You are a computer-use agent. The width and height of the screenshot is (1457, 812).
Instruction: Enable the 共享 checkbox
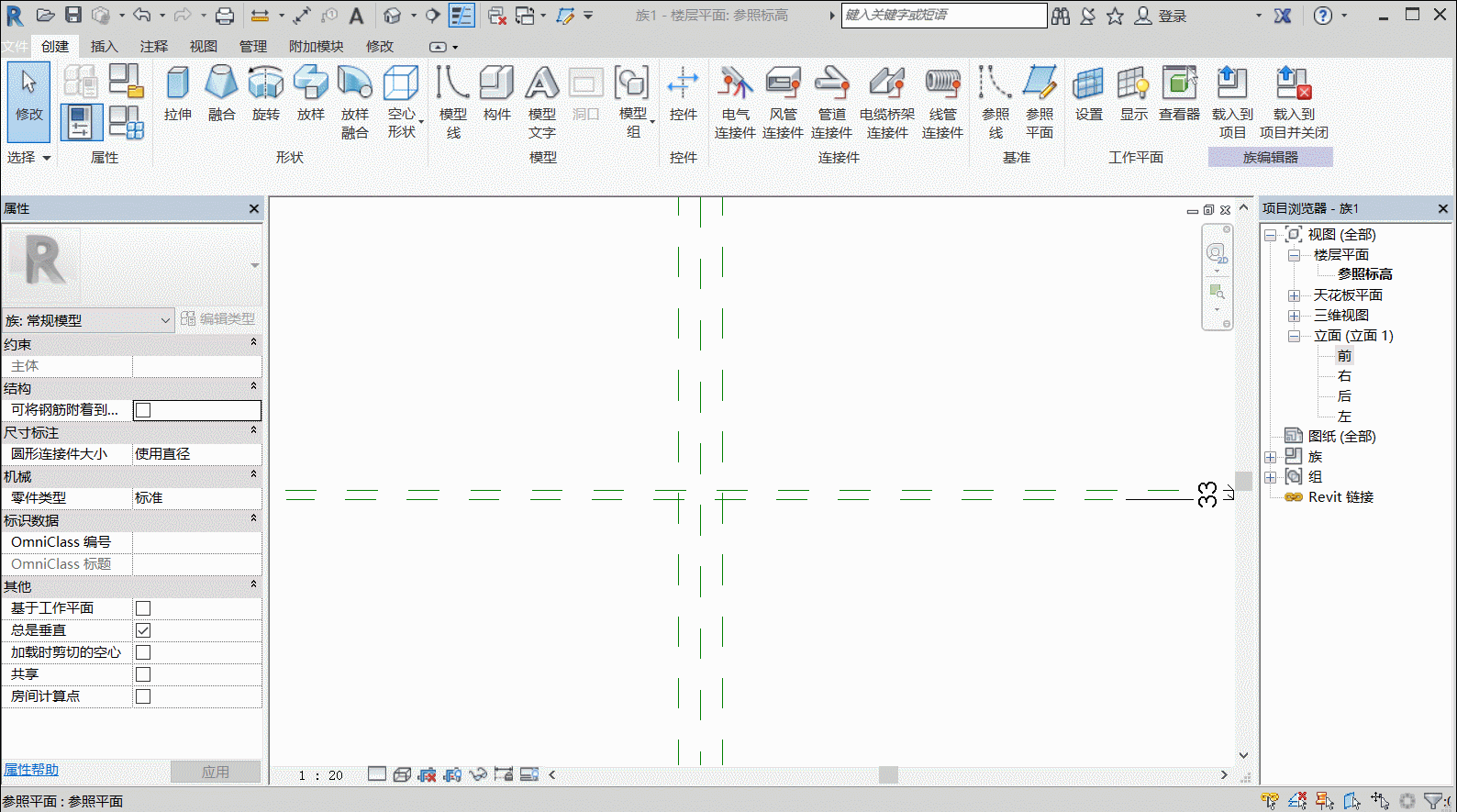click(x=143, y=674)
